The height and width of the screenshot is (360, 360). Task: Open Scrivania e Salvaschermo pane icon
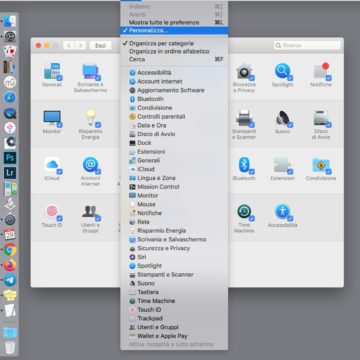90,72
